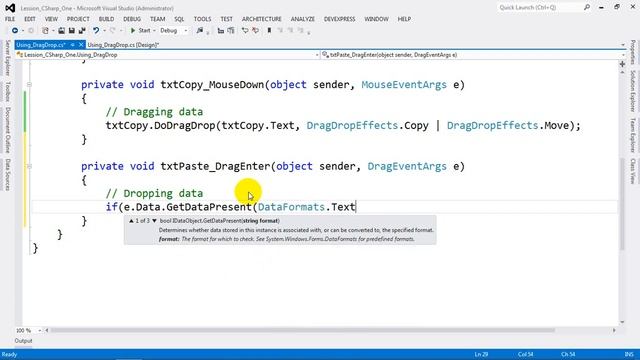Click the Navigate Forward arrow icon
The image size is (640, 360).
[x=31, y=31]
